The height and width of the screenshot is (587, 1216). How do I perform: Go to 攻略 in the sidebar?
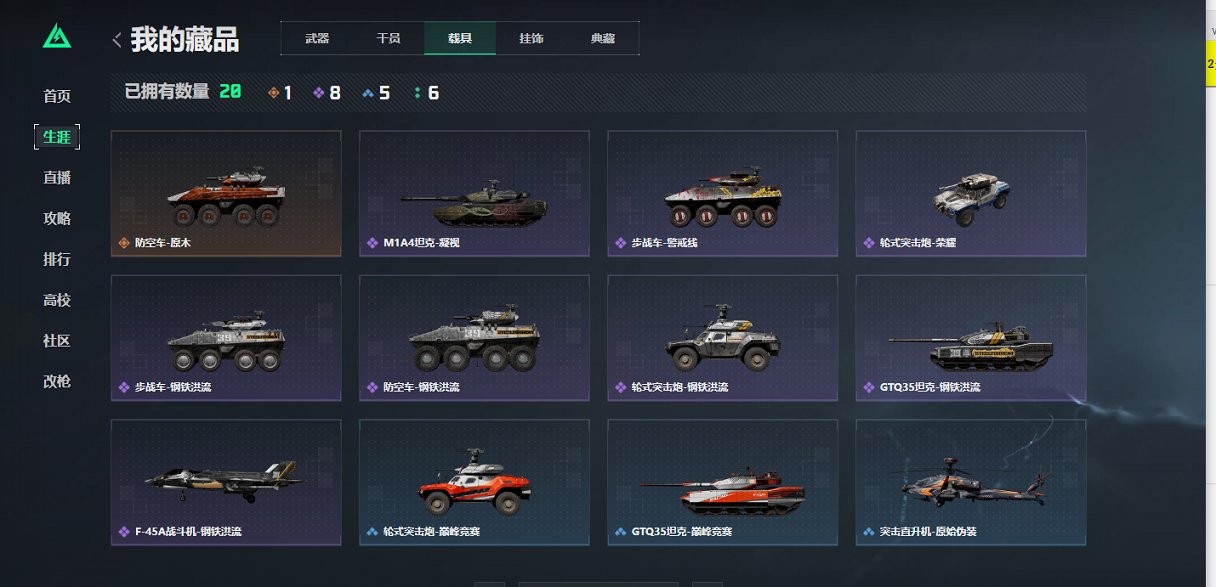[57, 218]
